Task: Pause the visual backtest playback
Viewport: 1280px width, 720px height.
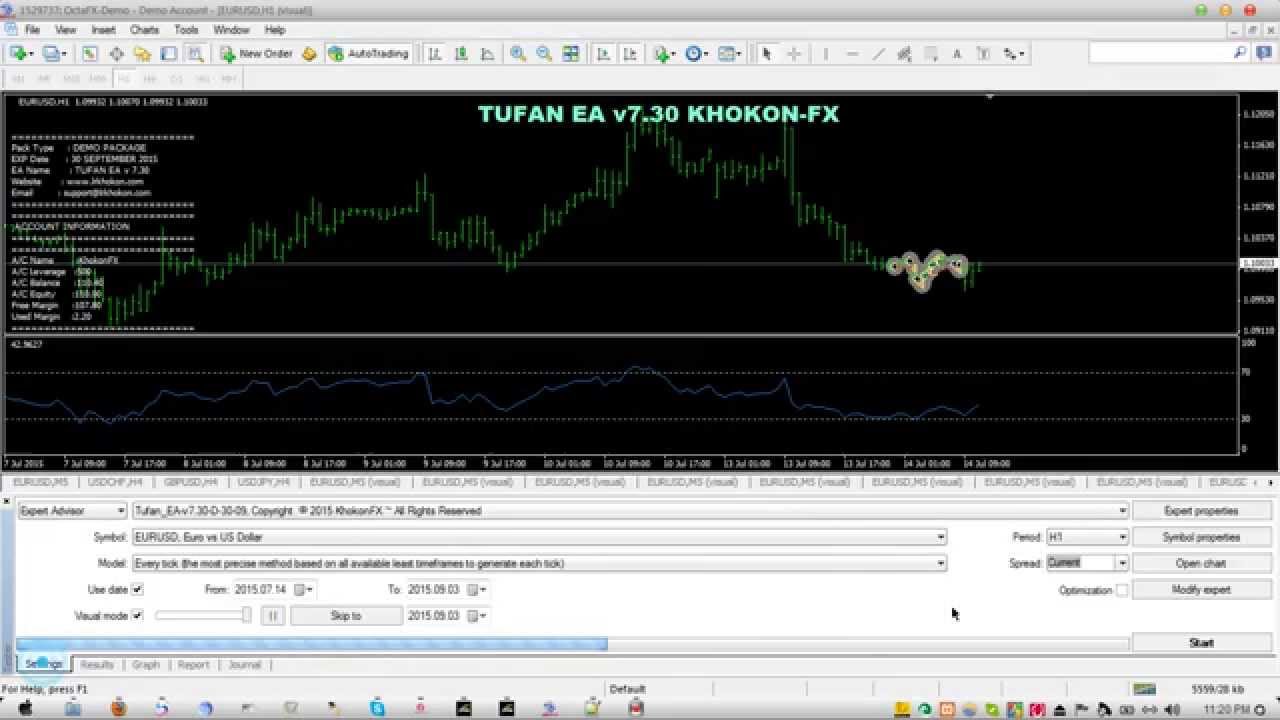Action: click(273, 615)
